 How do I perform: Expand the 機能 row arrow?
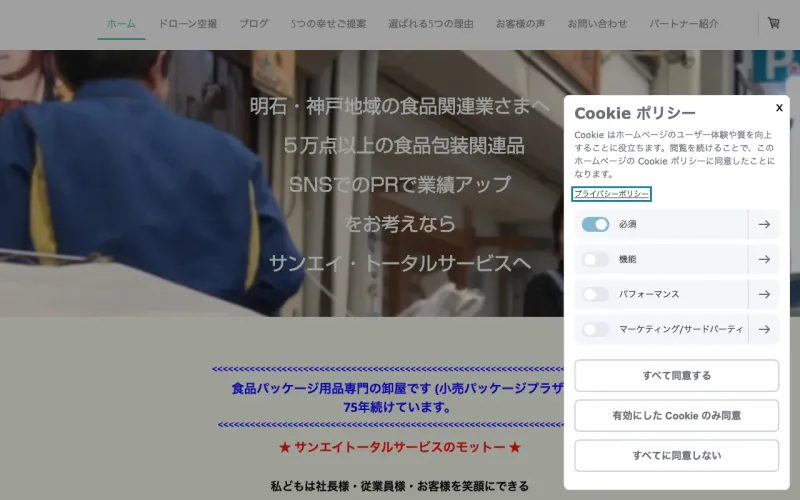[x=764, y=259]
